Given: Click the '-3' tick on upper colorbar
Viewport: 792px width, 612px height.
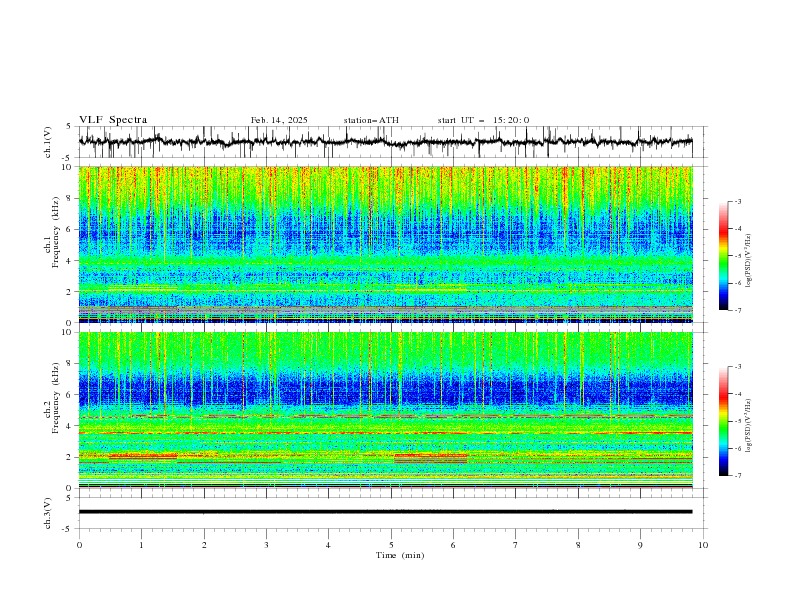Looking at the screenshot, I should pyautogui.click(x=737, y=201).
